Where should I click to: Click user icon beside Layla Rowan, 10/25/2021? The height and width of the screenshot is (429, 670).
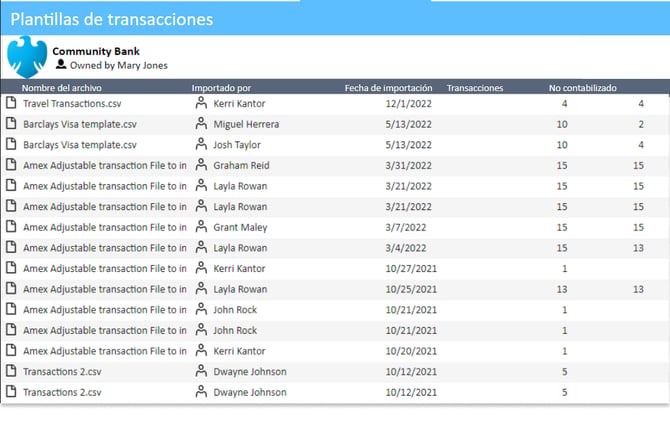tap(201, 288)
